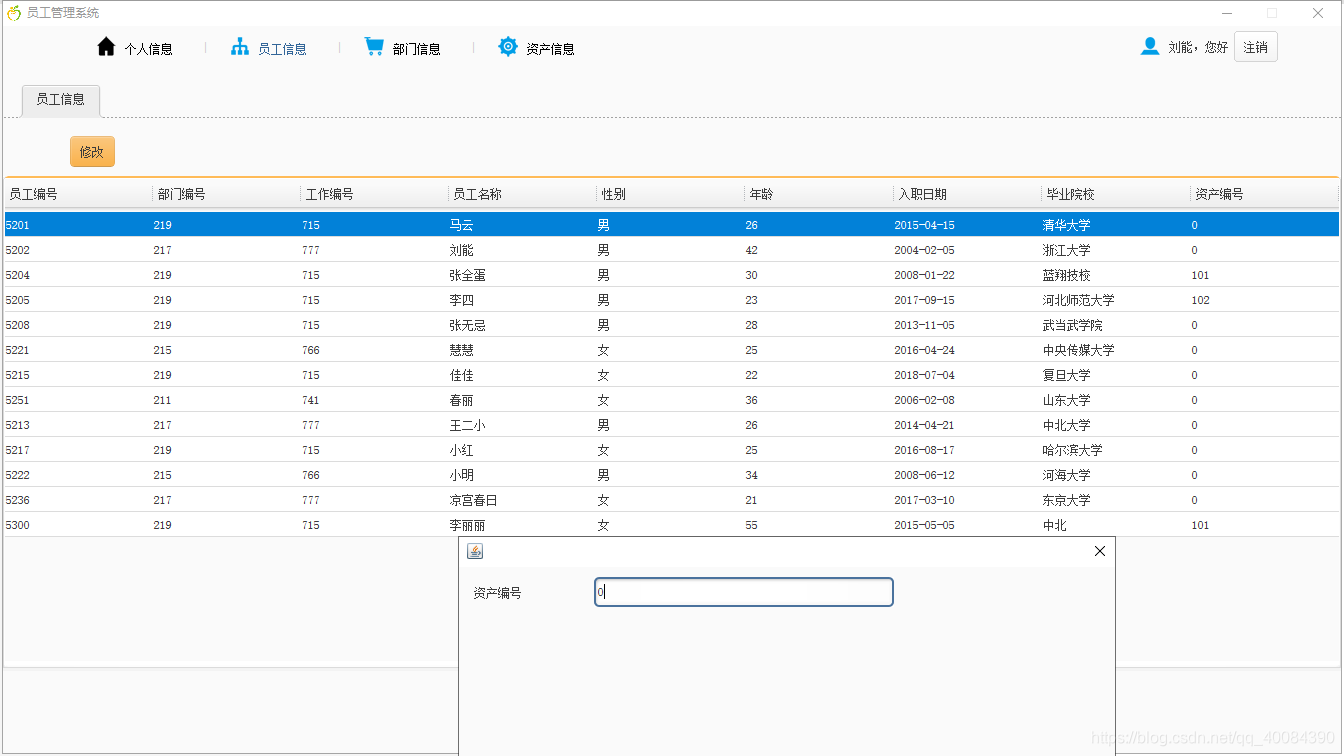Click the 毕业院校 column header
1344x756 pixels.
point(1116,194)
